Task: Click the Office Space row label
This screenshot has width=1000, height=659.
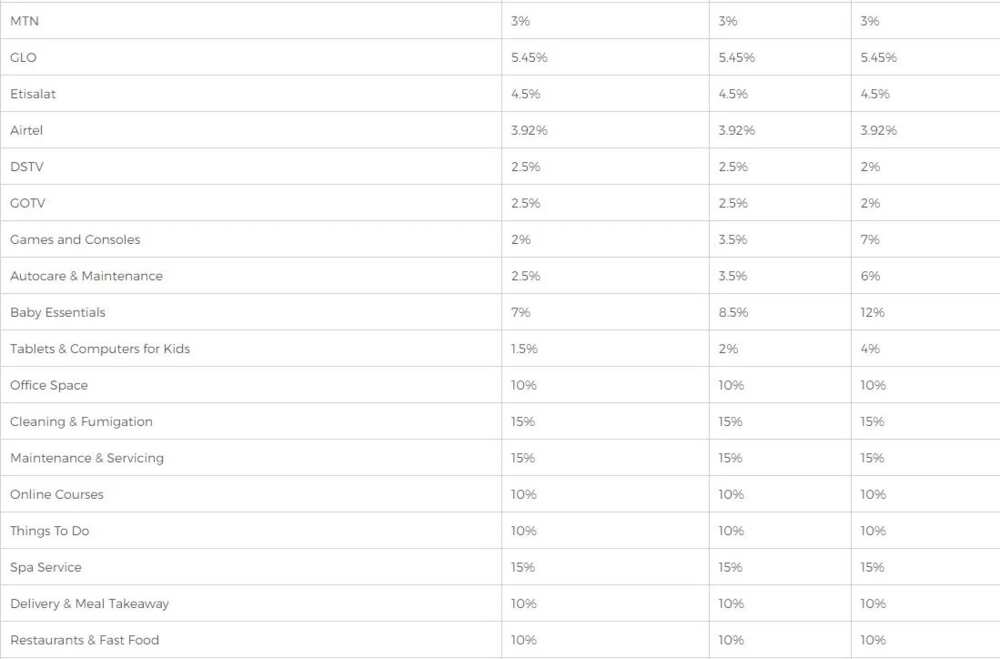Action: (49, 385)
